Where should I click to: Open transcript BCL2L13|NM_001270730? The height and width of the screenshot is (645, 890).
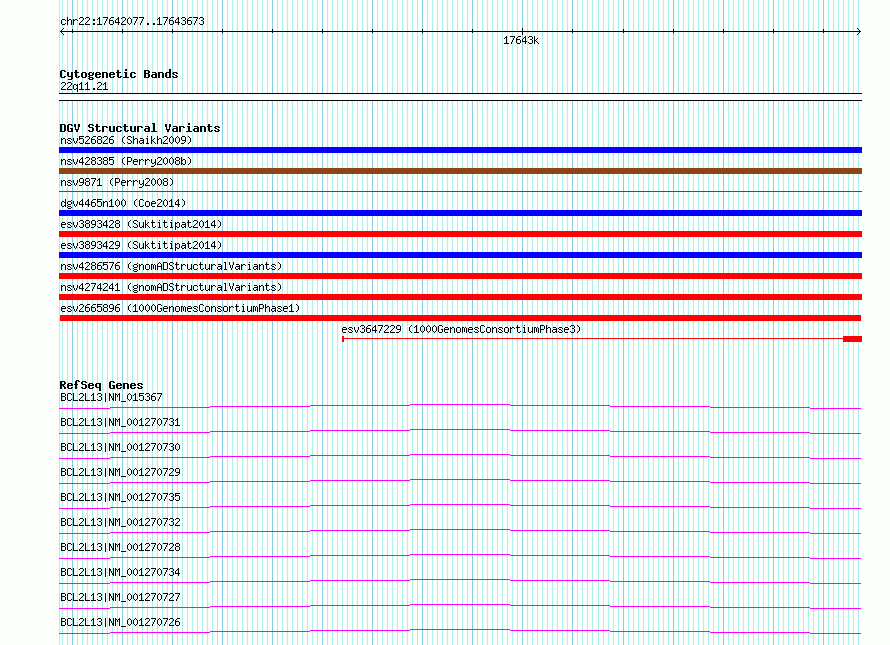(x=120, y=447)
